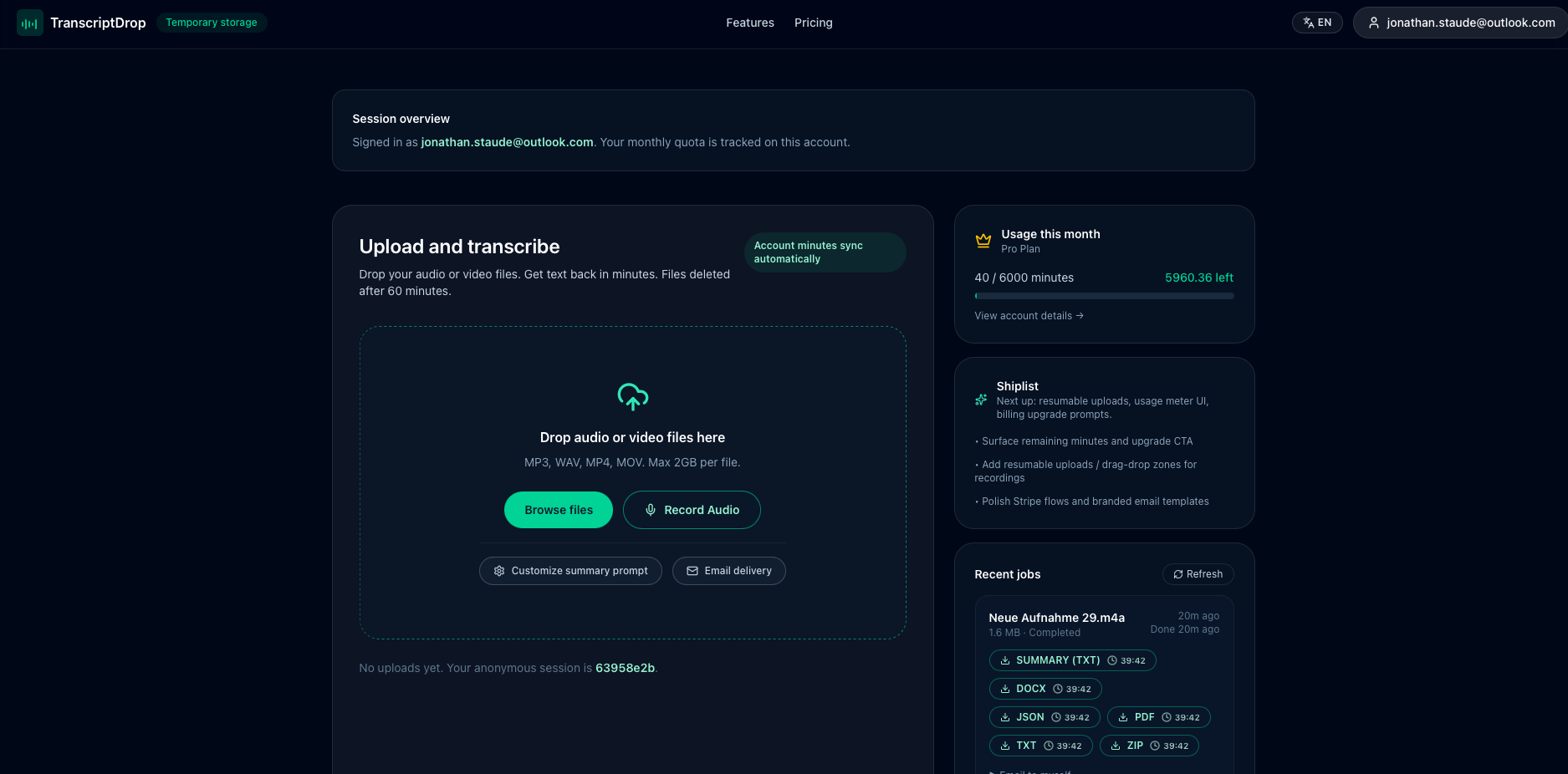Open Customize summary prompt gear option
Viewport: 1568px width, 774px height.
pos(570,571)
